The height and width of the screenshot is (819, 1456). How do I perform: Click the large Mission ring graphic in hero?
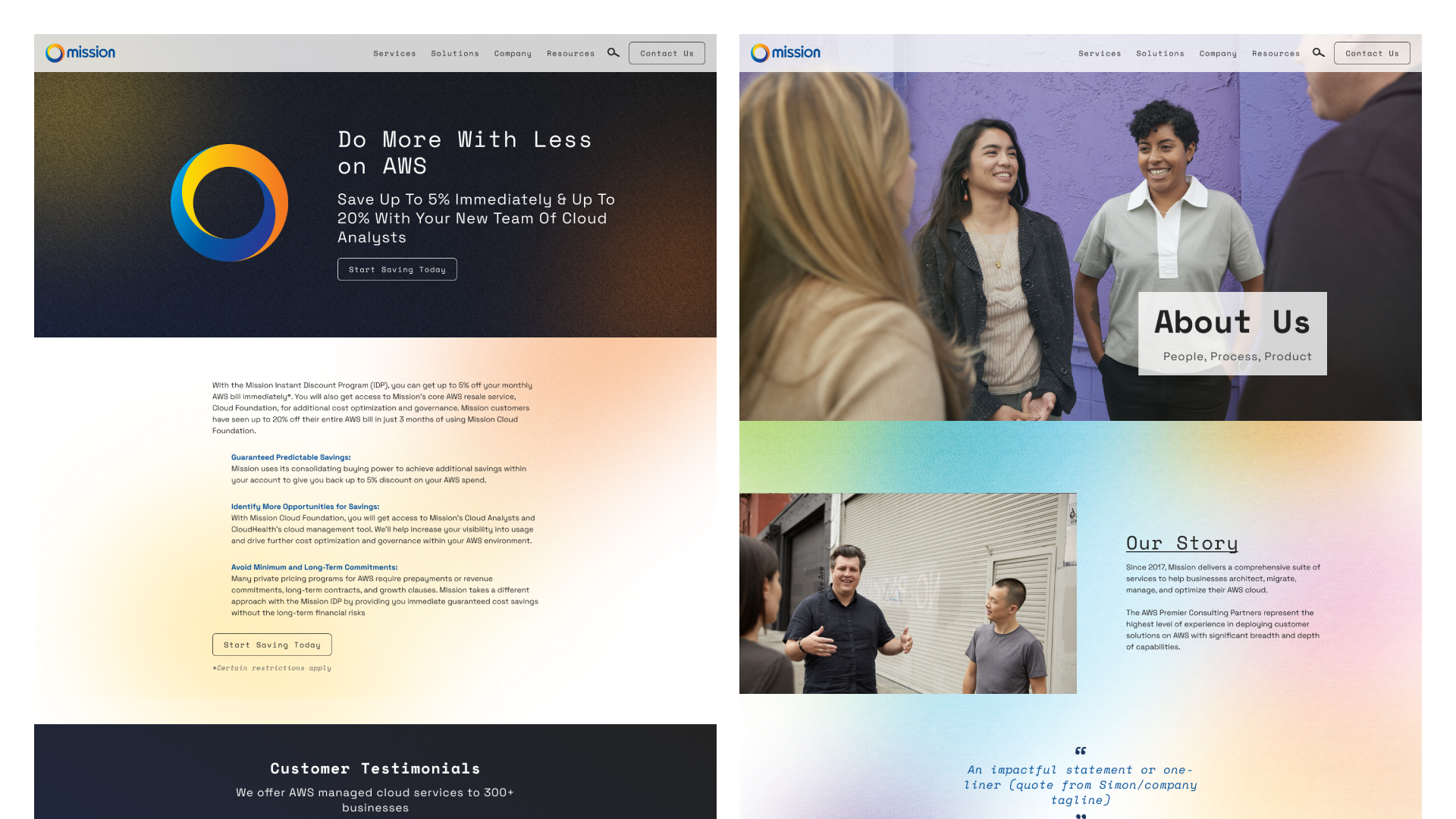coord(229,202)
